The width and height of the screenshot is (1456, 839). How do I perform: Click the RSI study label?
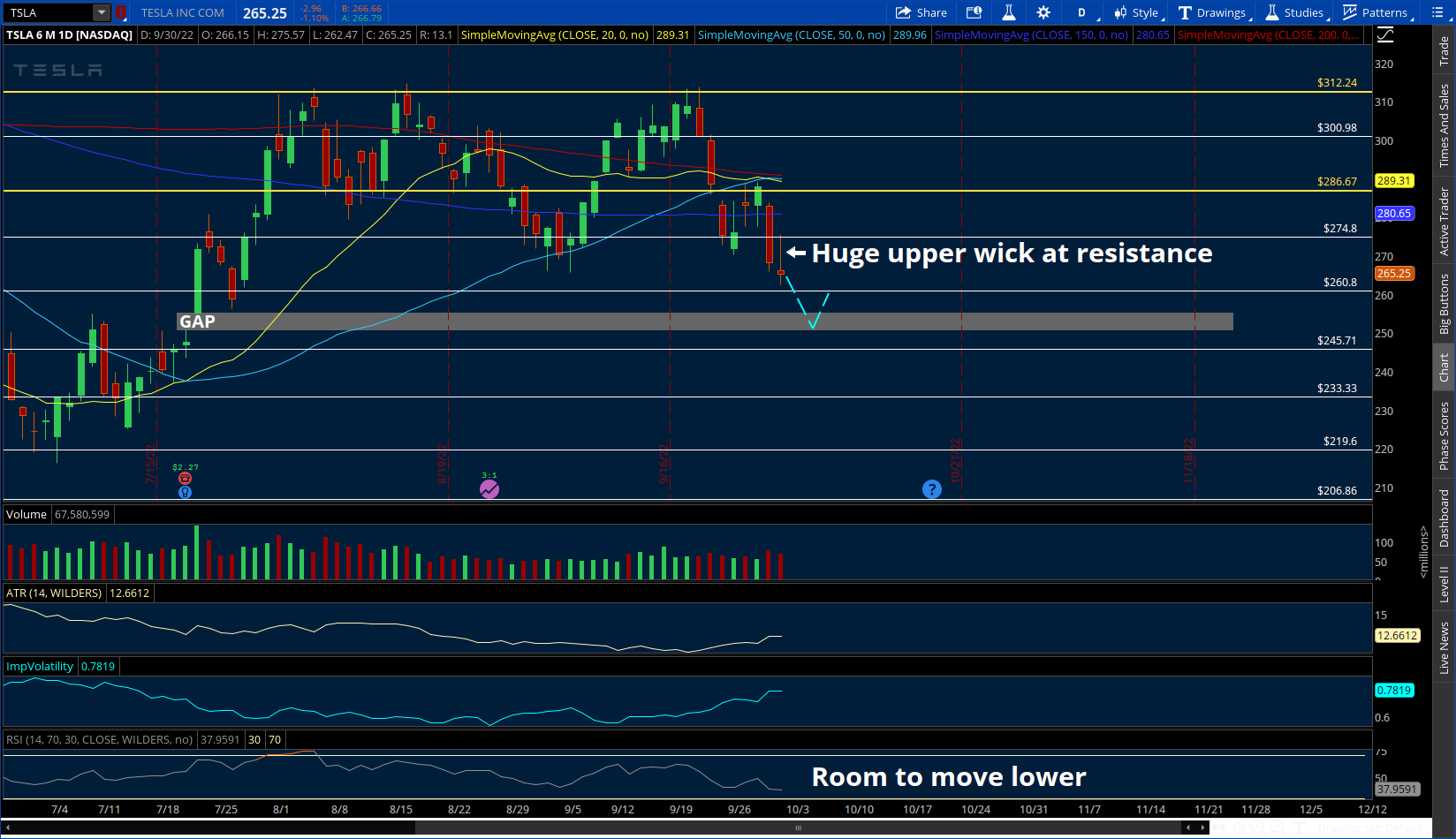click(x=99, y=739)
